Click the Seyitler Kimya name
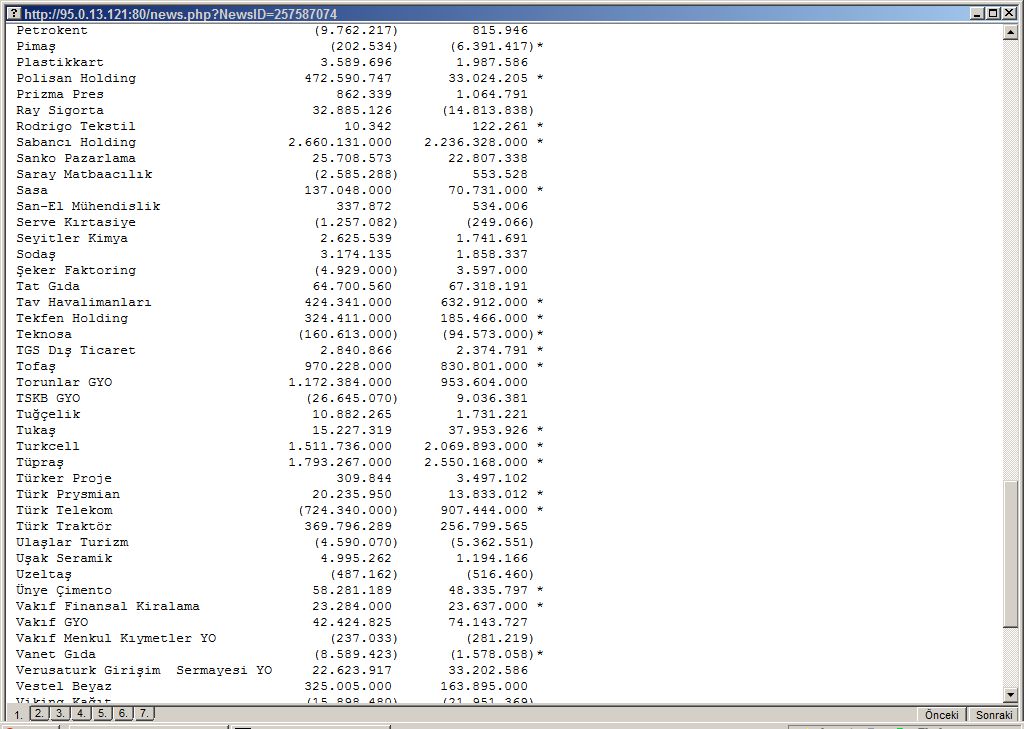 click(x=72, y=238)
